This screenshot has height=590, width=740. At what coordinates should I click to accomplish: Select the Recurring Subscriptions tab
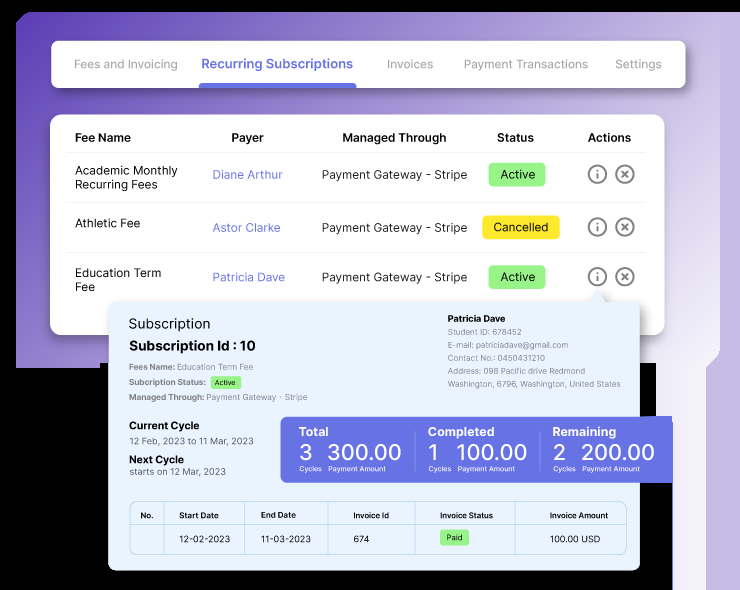click(x=277, y=64)
